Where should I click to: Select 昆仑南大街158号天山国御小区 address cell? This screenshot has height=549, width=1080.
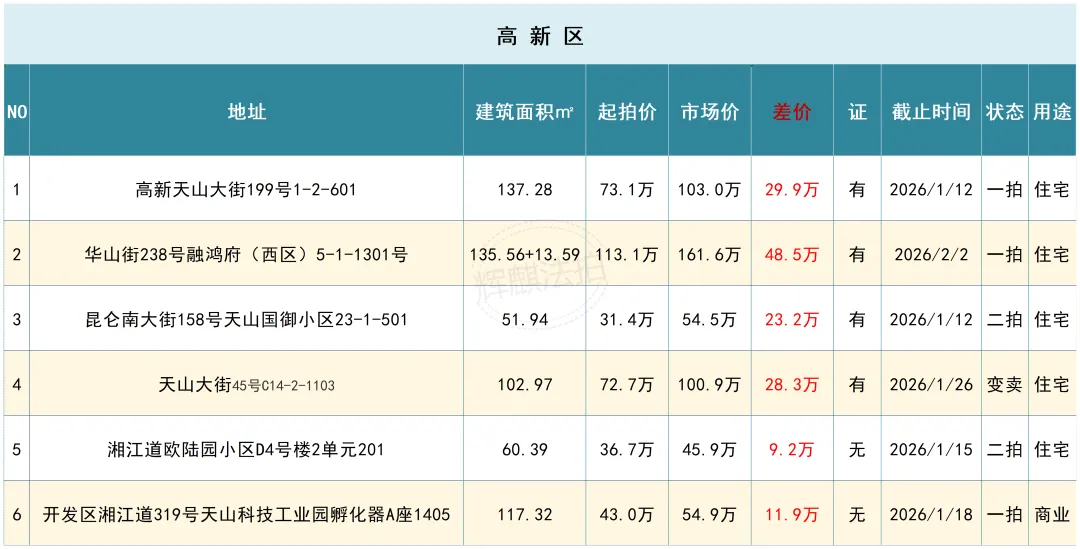246,320
